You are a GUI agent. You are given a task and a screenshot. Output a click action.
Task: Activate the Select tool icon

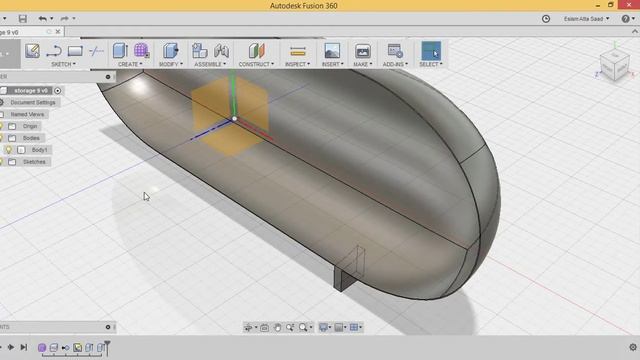tap(431, 51)
